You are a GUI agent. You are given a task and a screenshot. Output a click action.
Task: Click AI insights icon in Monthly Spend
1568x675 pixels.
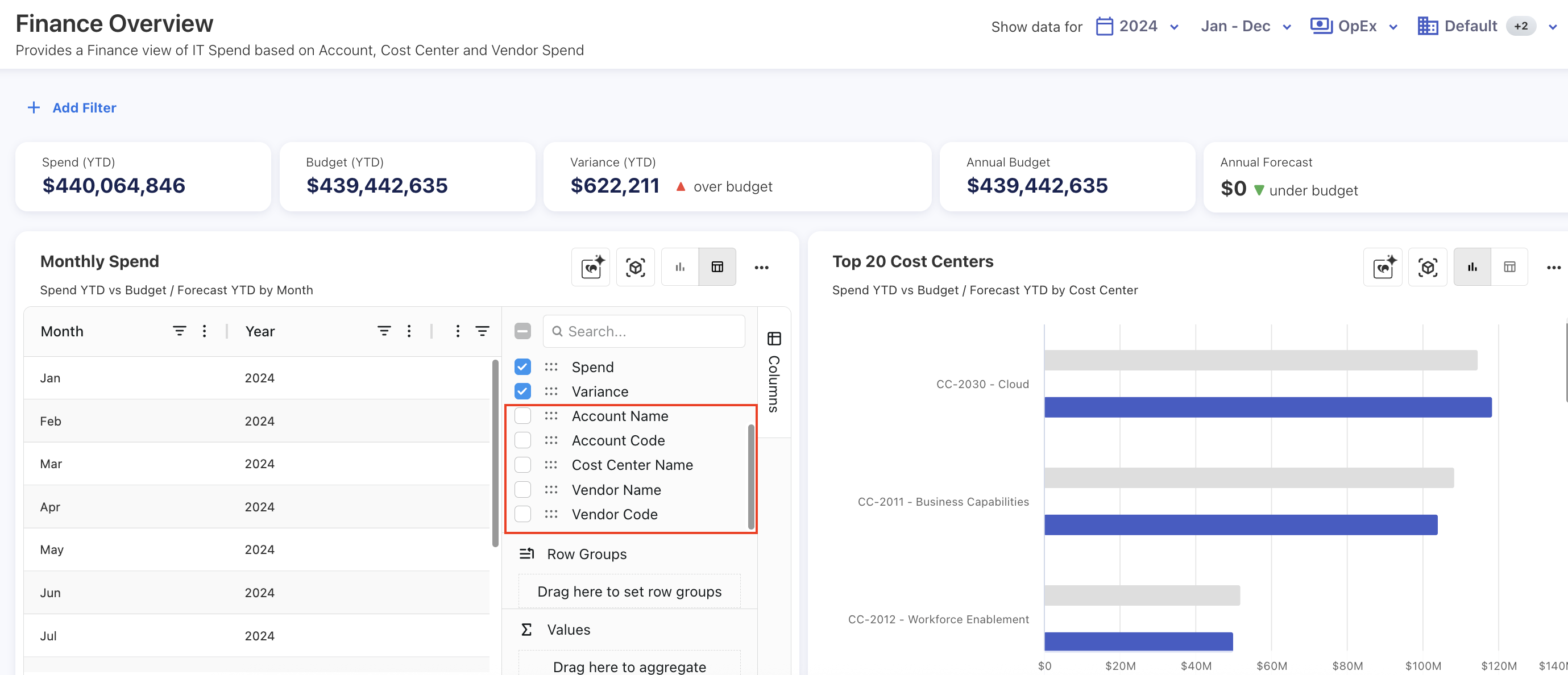tap(591, 267)
